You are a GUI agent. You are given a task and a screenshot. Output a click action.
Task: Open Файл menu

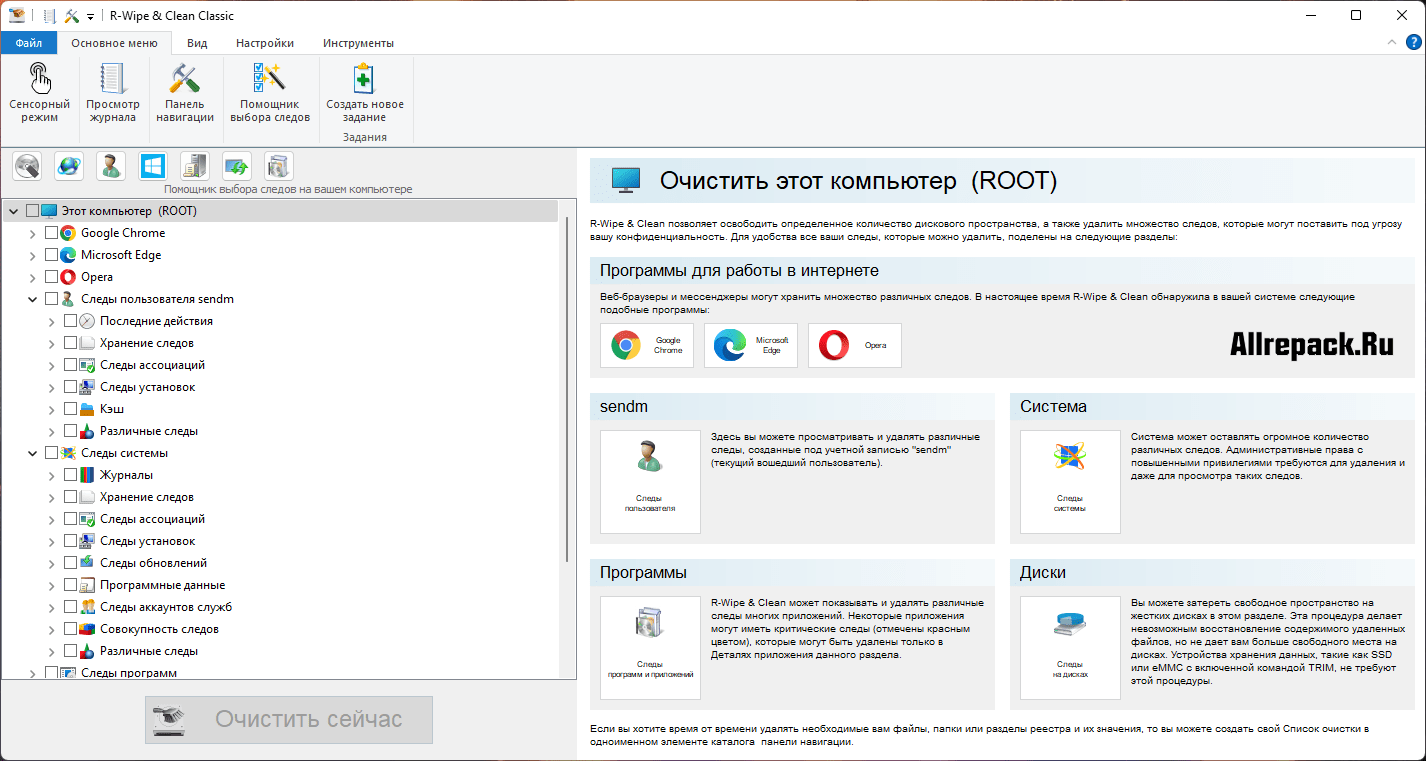tap(29, 43)
